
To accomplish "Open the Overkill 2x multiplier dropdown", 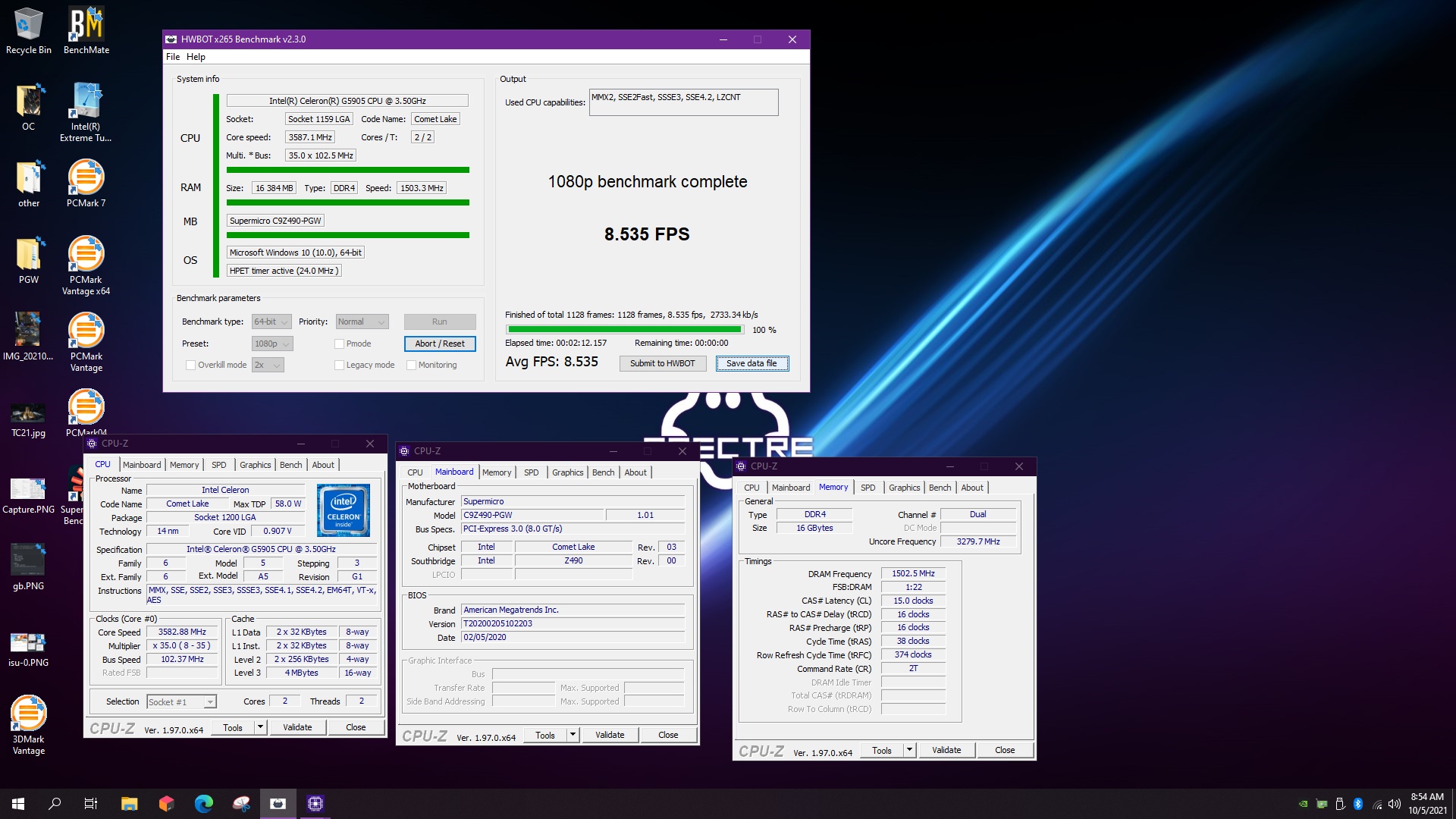I will (268, 365).
